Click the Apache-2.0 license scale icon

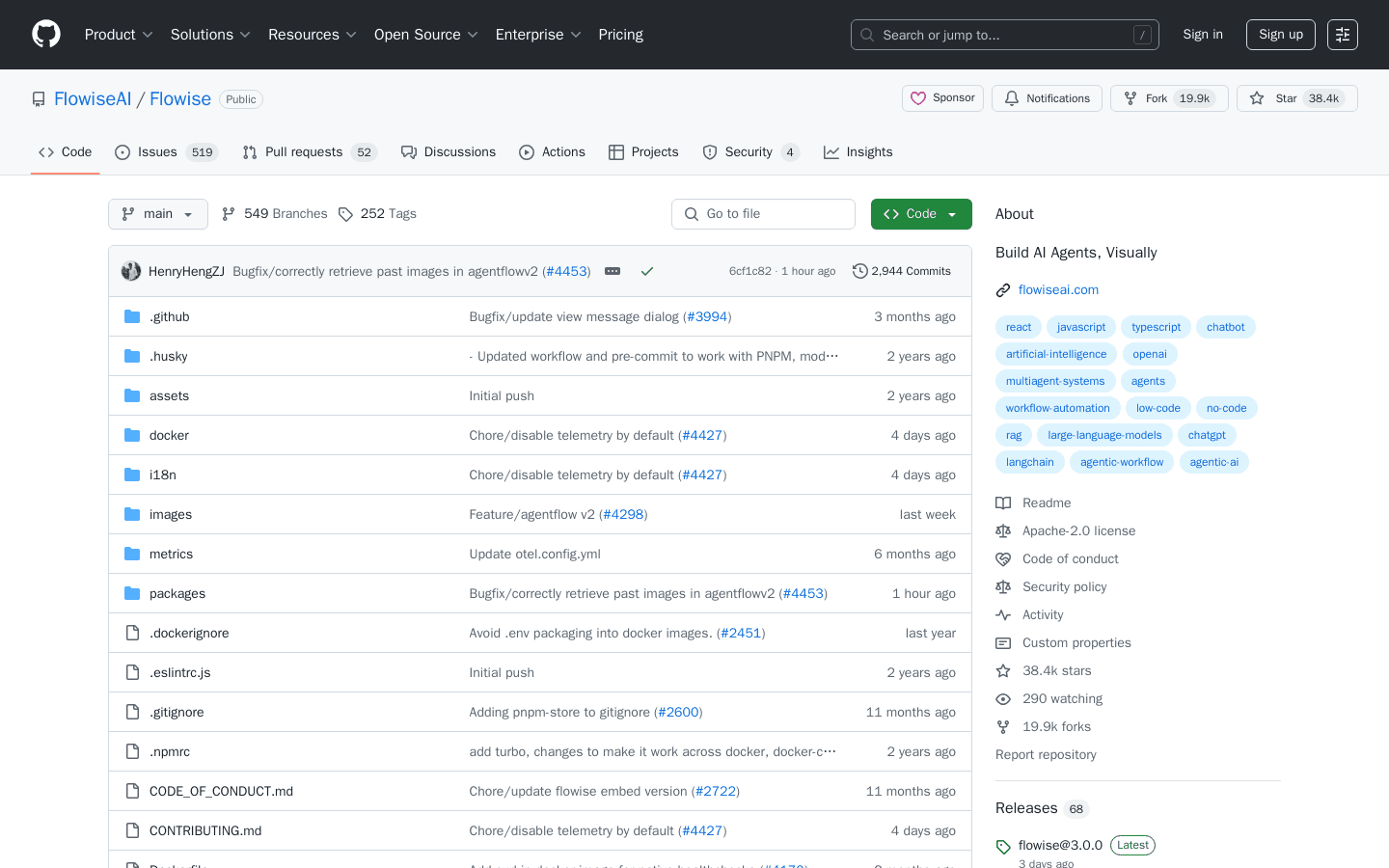coord(1003,530)
